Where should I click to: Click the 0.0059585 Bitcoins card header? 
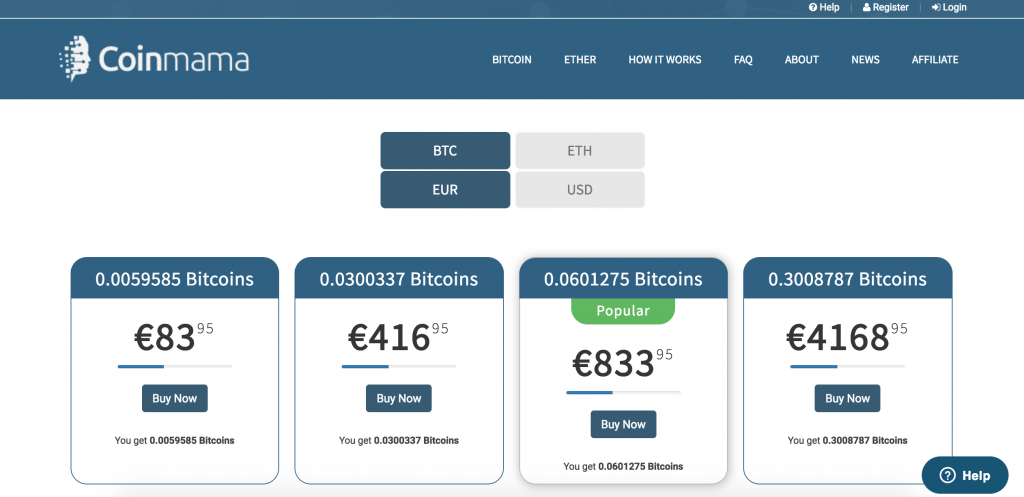(174, 279)
